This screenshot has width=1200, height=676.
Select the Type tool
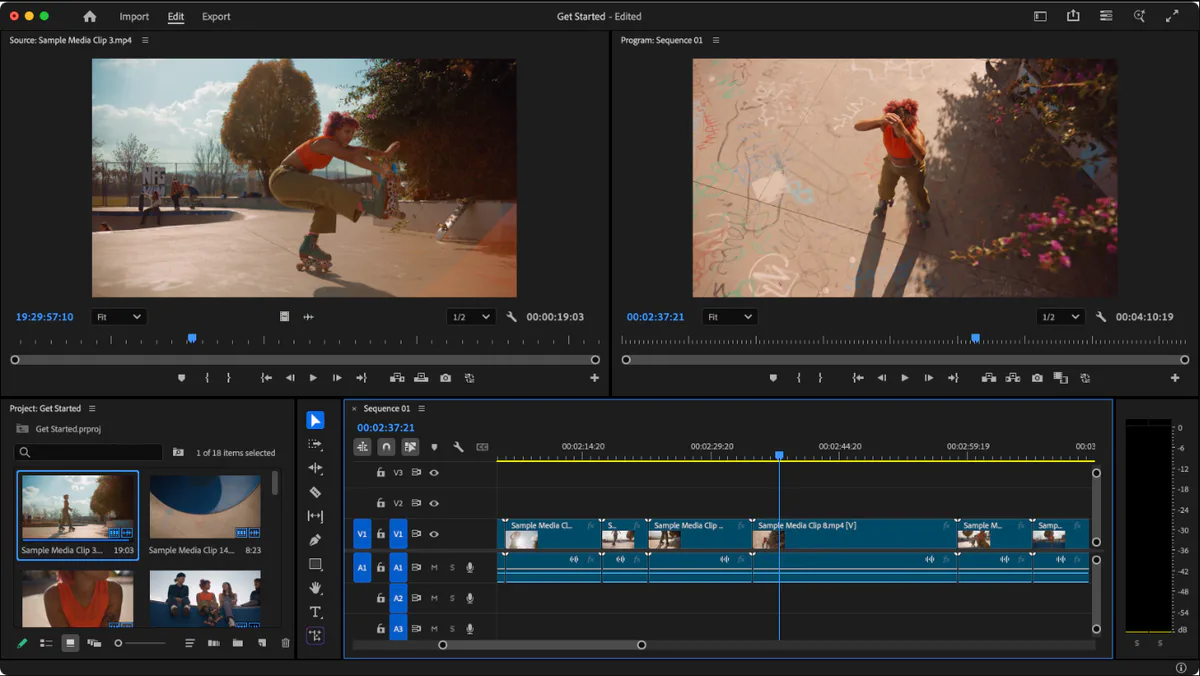point(315,612)
